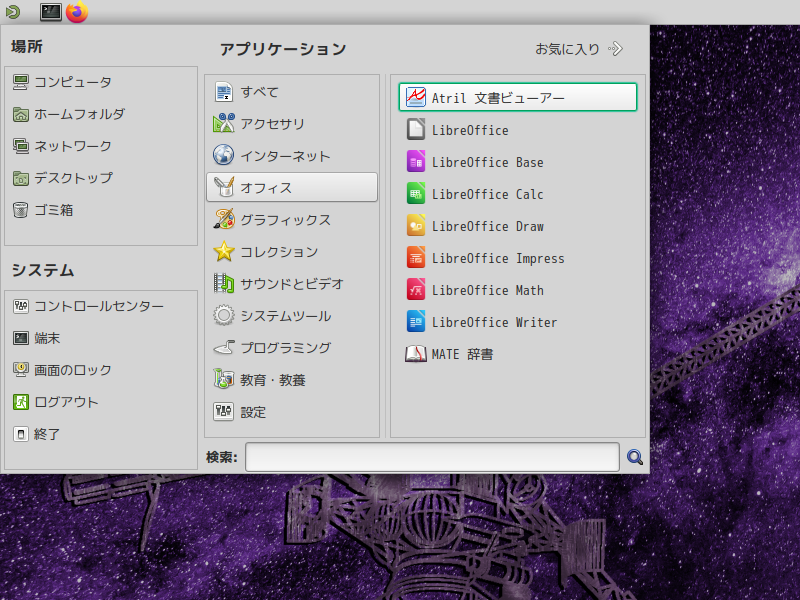Launch Firefox from the top panel
Viewport: 800px width, 600px height.
[x=77, y=12]
